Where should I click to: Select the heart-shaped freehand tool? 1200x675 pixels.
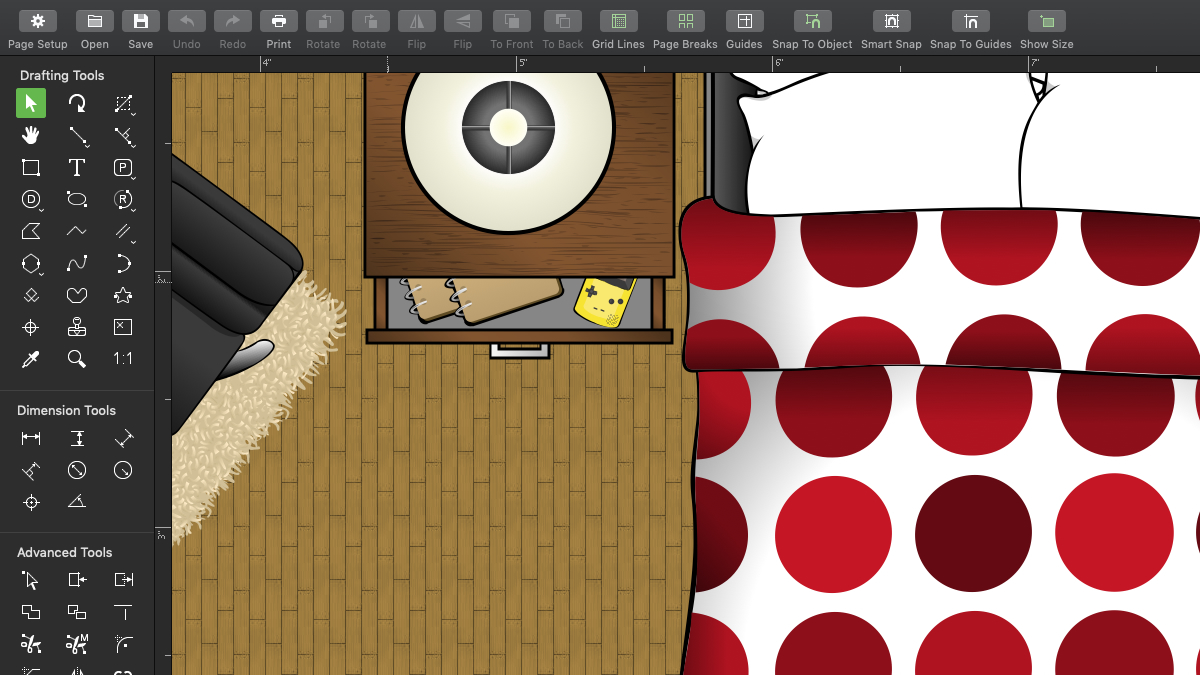77,295
